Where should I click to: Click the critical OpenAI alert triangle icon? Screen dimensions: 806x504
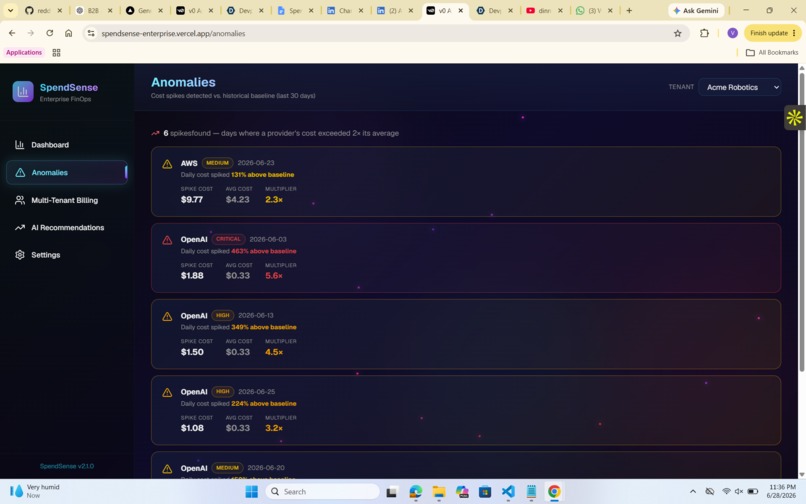pyautogui.click(x=167, y=240)
